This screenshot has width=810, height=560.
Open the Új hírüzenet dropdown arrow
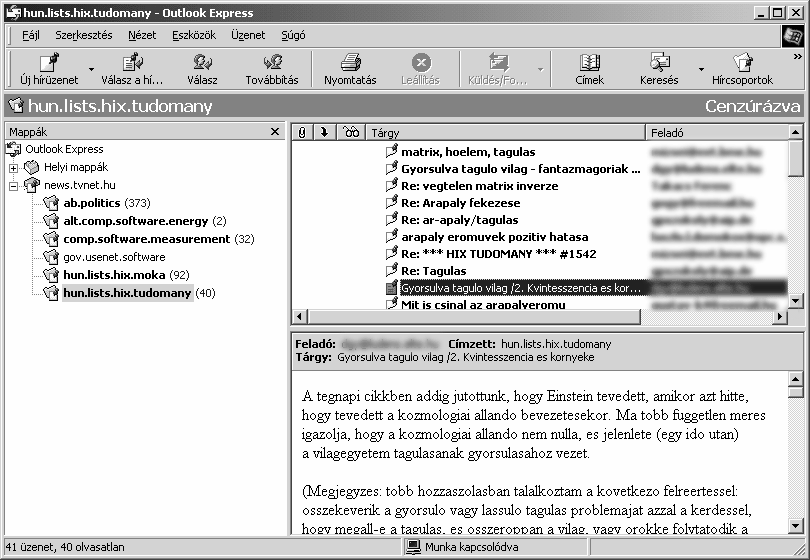(91, 69)
